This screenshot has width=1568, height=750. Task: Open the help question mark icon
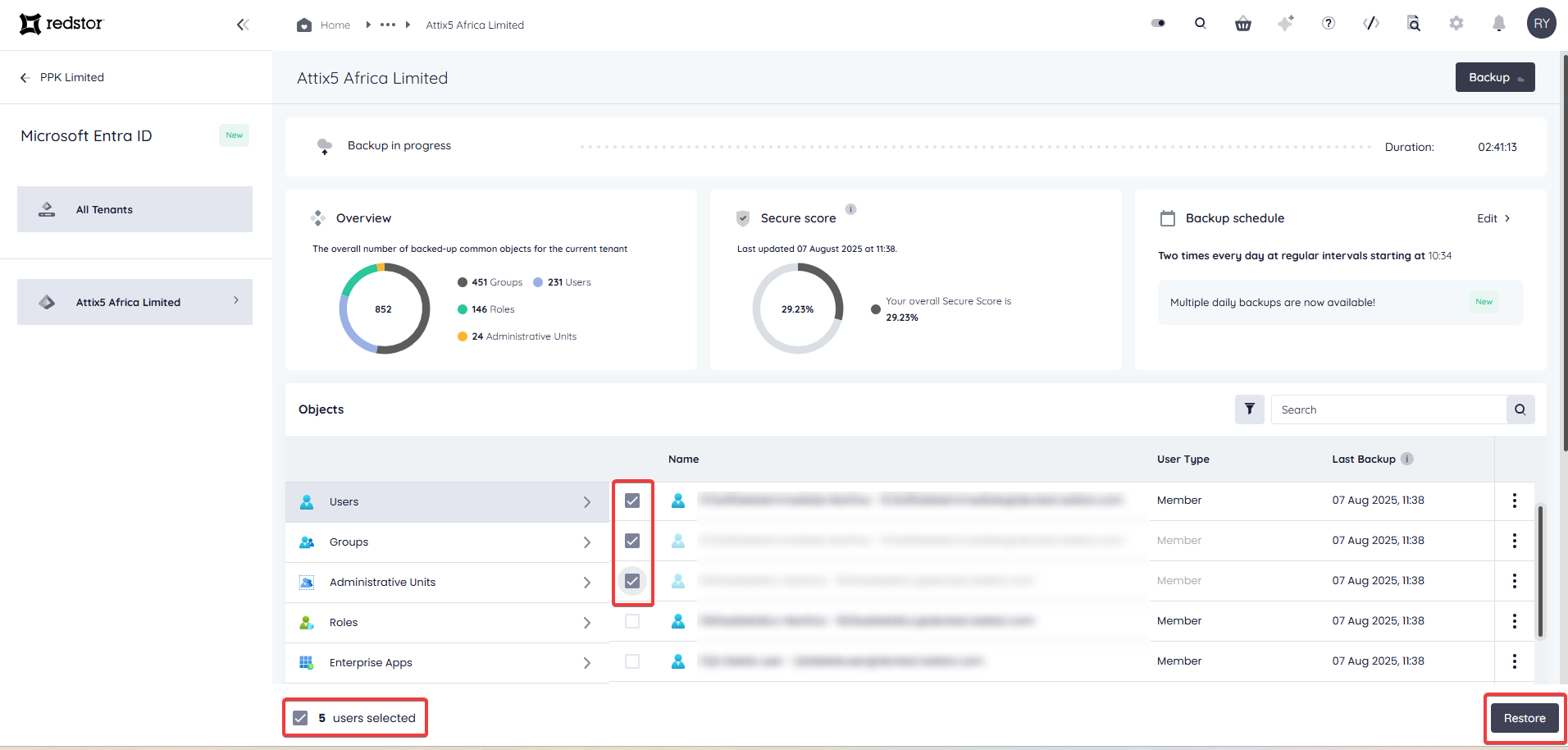click(1329, 23)
